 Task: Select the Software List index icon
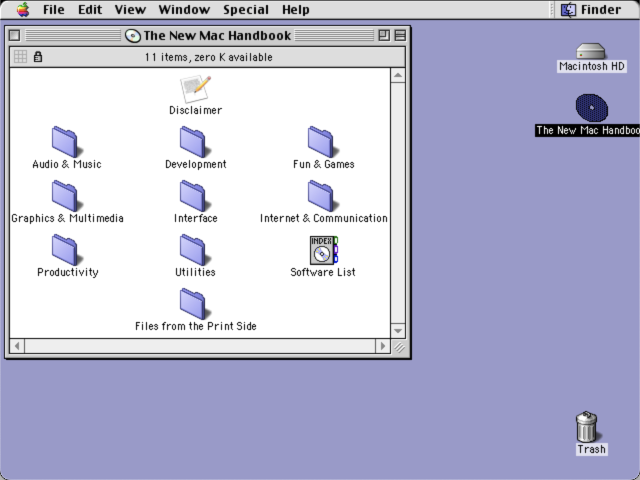point(324,250)
